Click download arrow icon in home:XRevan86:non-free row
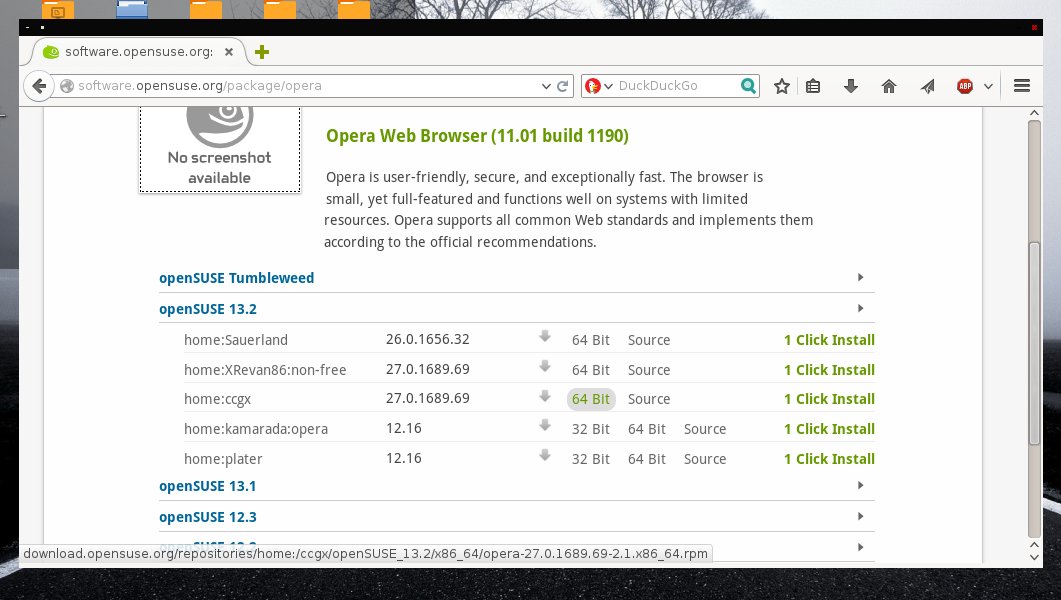This screenshot has width=1061, height=600. coord(545,366)
